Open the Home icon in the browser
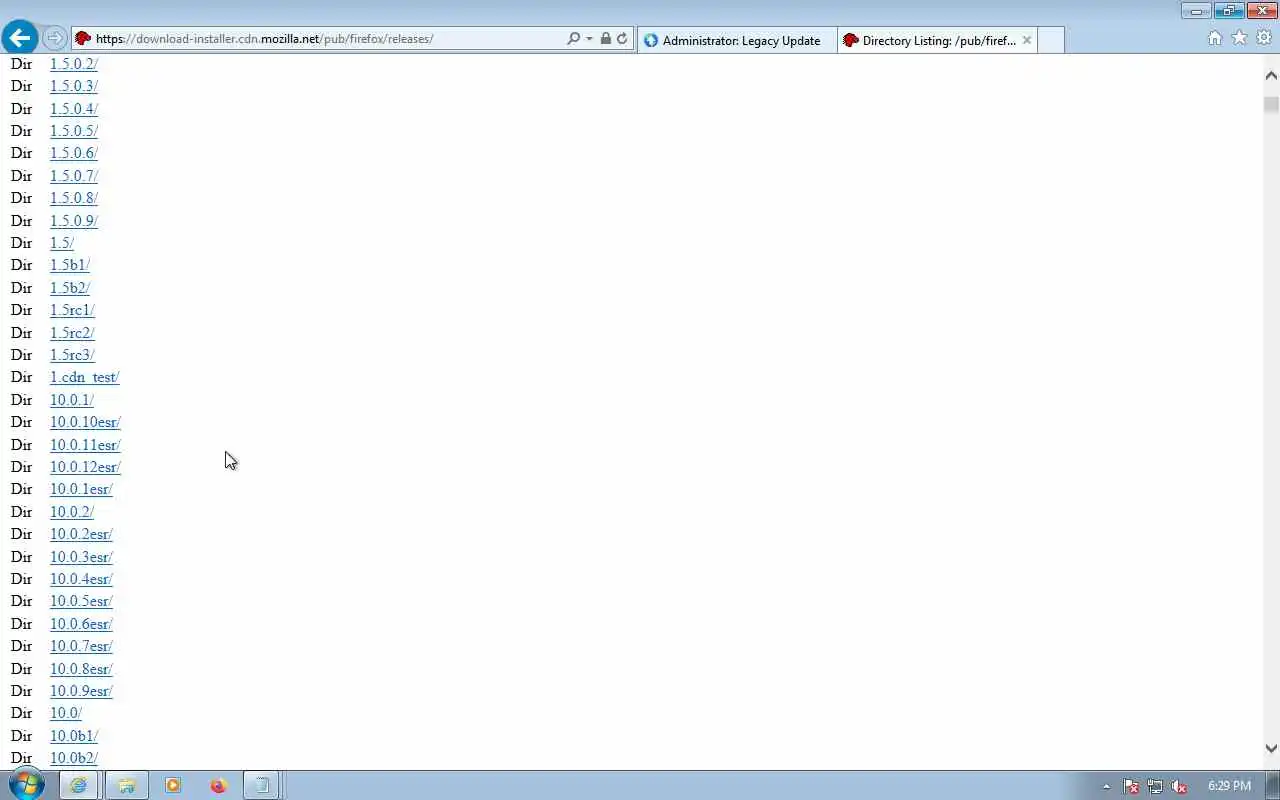 [1214, 38]
